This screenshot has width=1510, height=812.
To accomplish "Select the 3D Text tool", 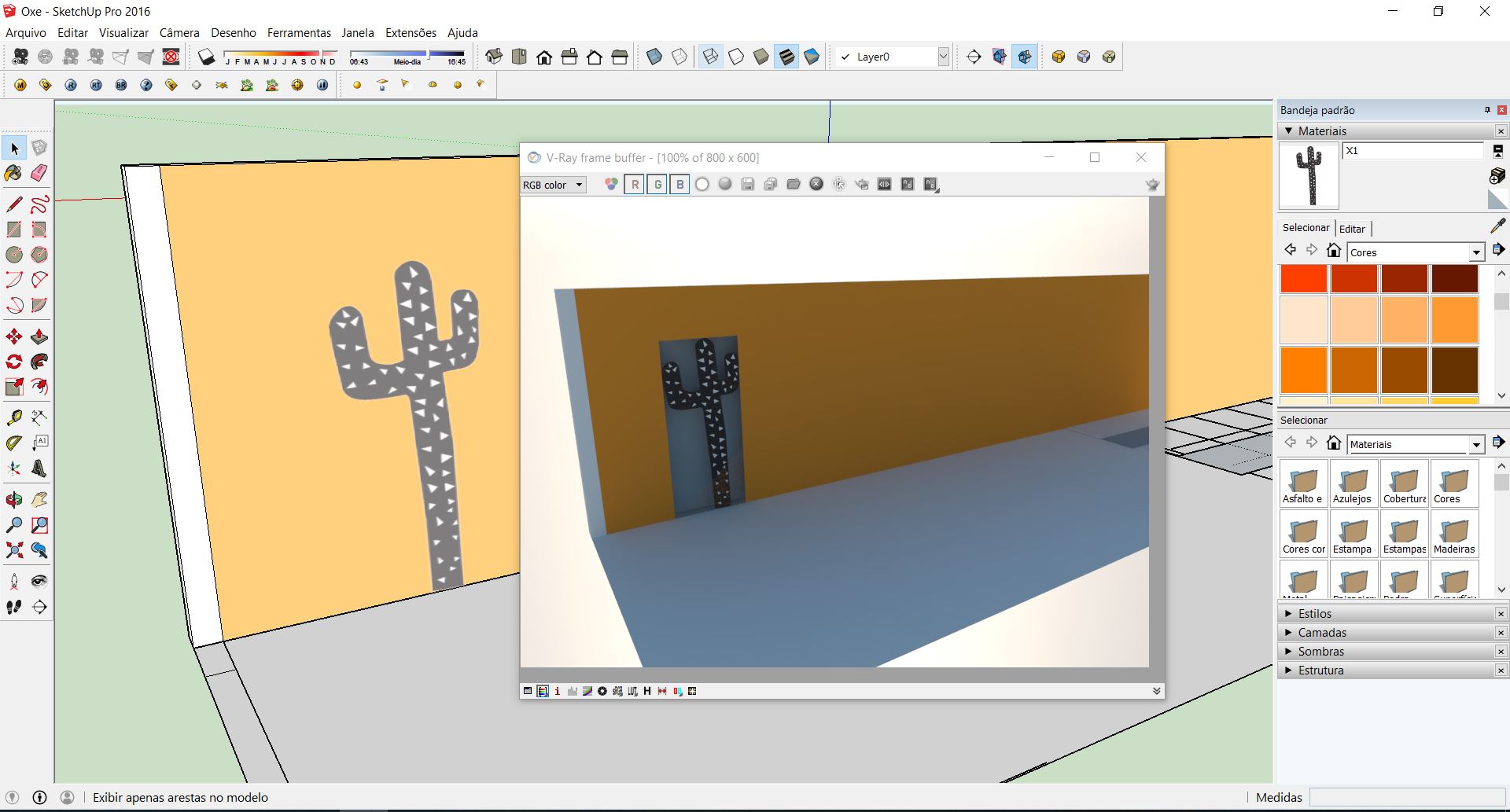I will [x=39, y=468].
